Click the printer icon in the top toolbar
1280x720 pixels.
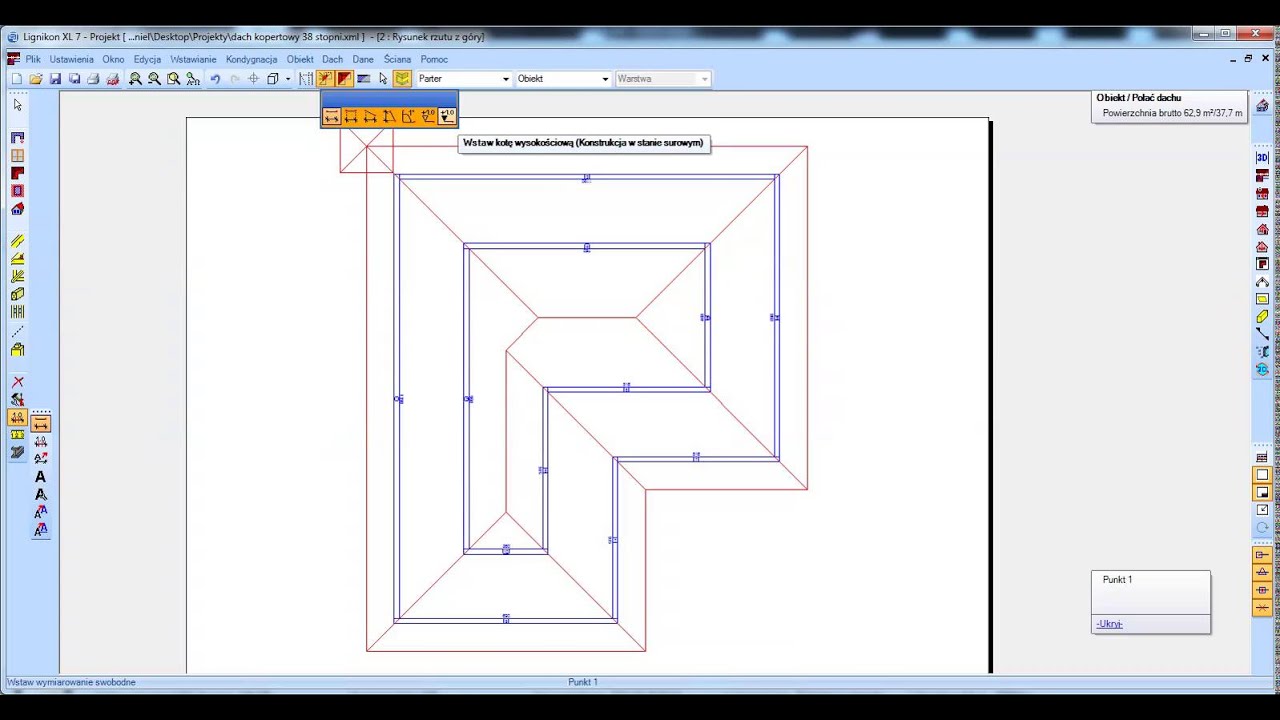tap(93, 79)
